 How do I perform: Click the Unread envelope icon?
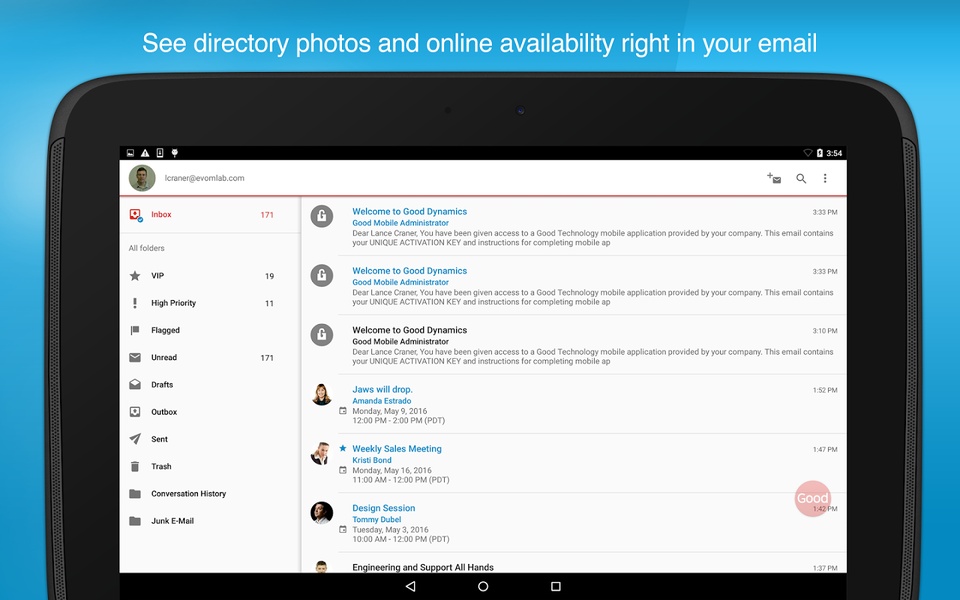(135, 358)
